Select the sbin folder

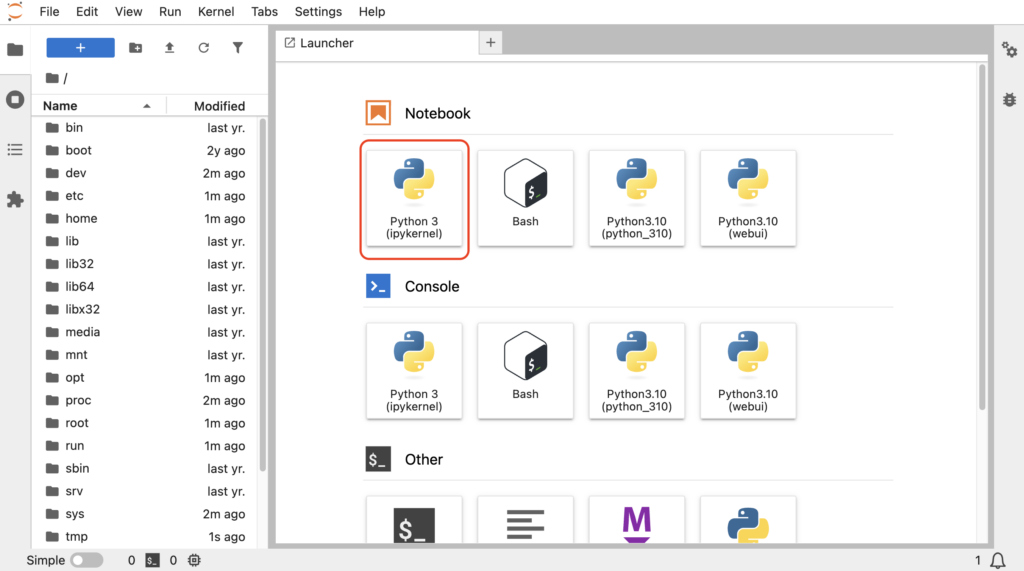[146, 468]
